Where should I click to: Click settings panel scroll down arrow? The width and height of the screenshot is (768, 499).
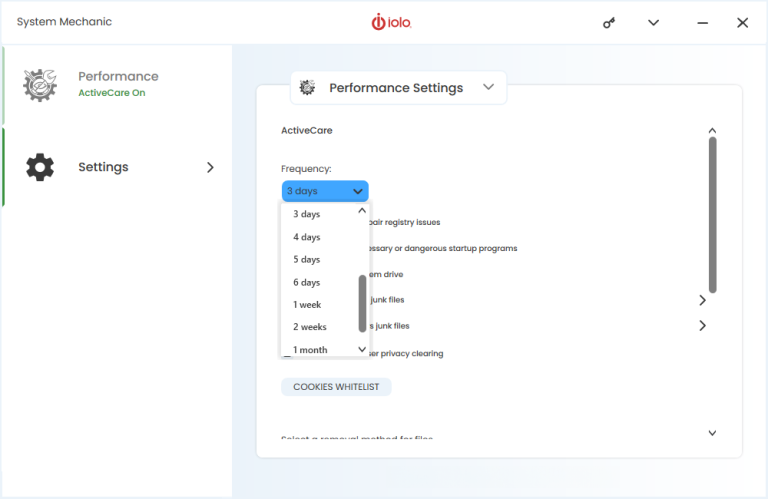coord(712,433)
